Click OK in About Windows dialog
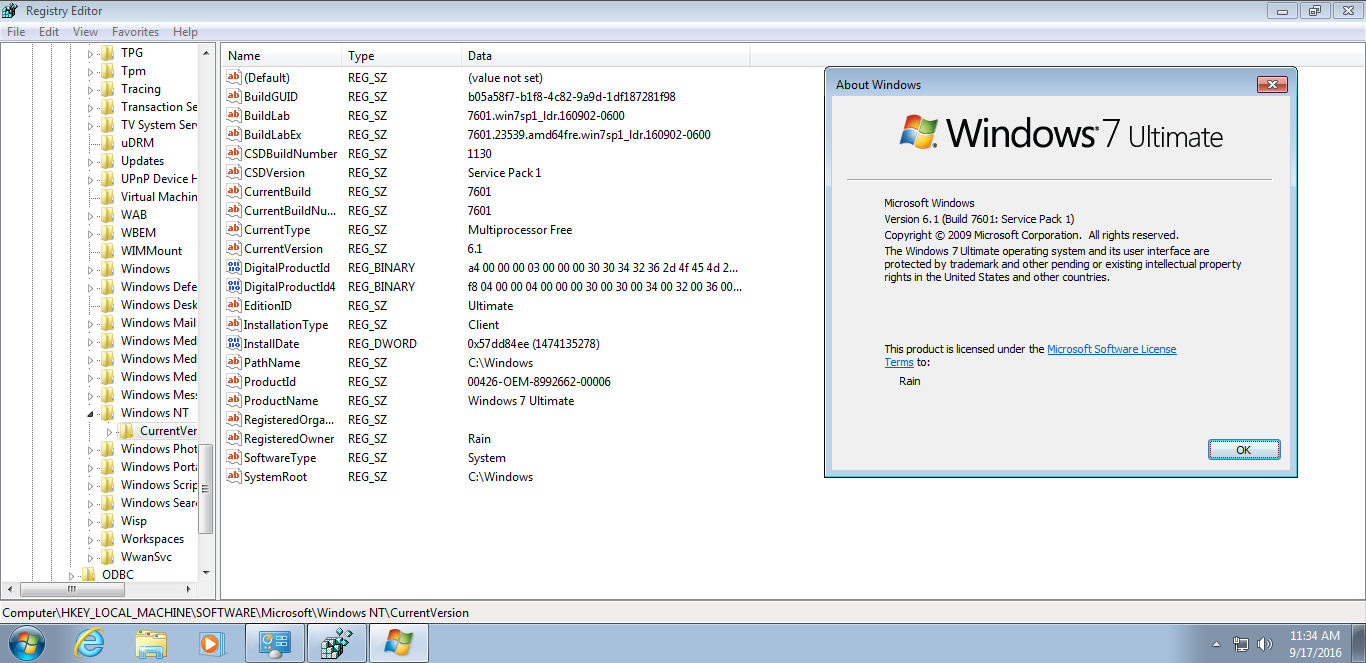This screenshot has width=1366, height=663. (x=1243, y=450)
